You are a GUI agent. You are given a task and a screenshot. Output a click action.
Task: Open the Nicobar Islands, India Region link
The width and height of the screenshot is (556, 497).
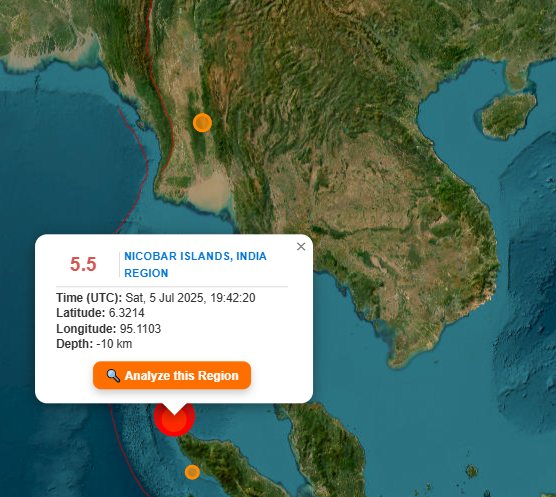coord(195,264)
